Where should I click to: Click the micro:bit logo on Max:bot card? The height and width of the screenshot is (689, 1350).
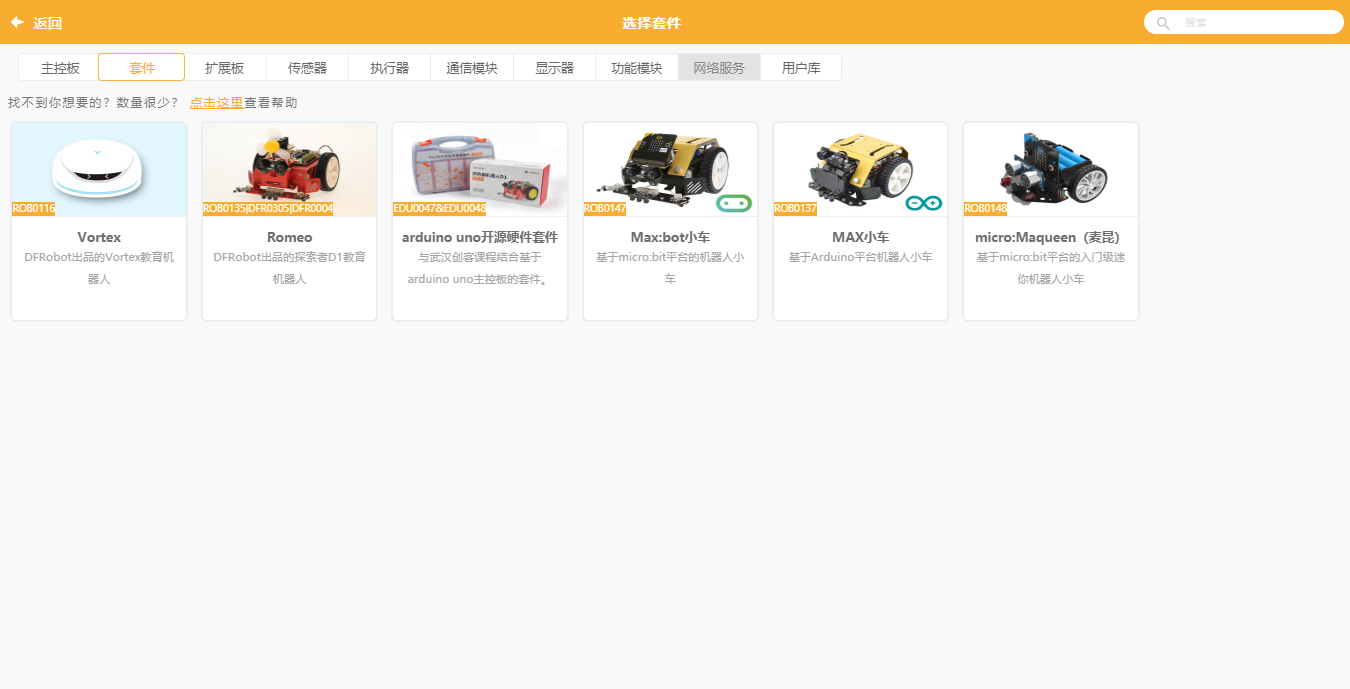click(x=733, y=203)
